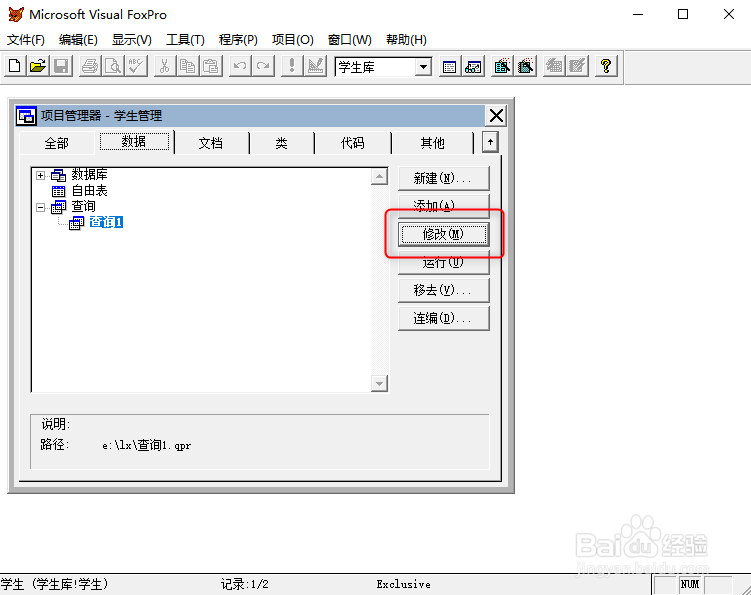
Task: Click the 连编(D)... button
Action: click(444, 318)
